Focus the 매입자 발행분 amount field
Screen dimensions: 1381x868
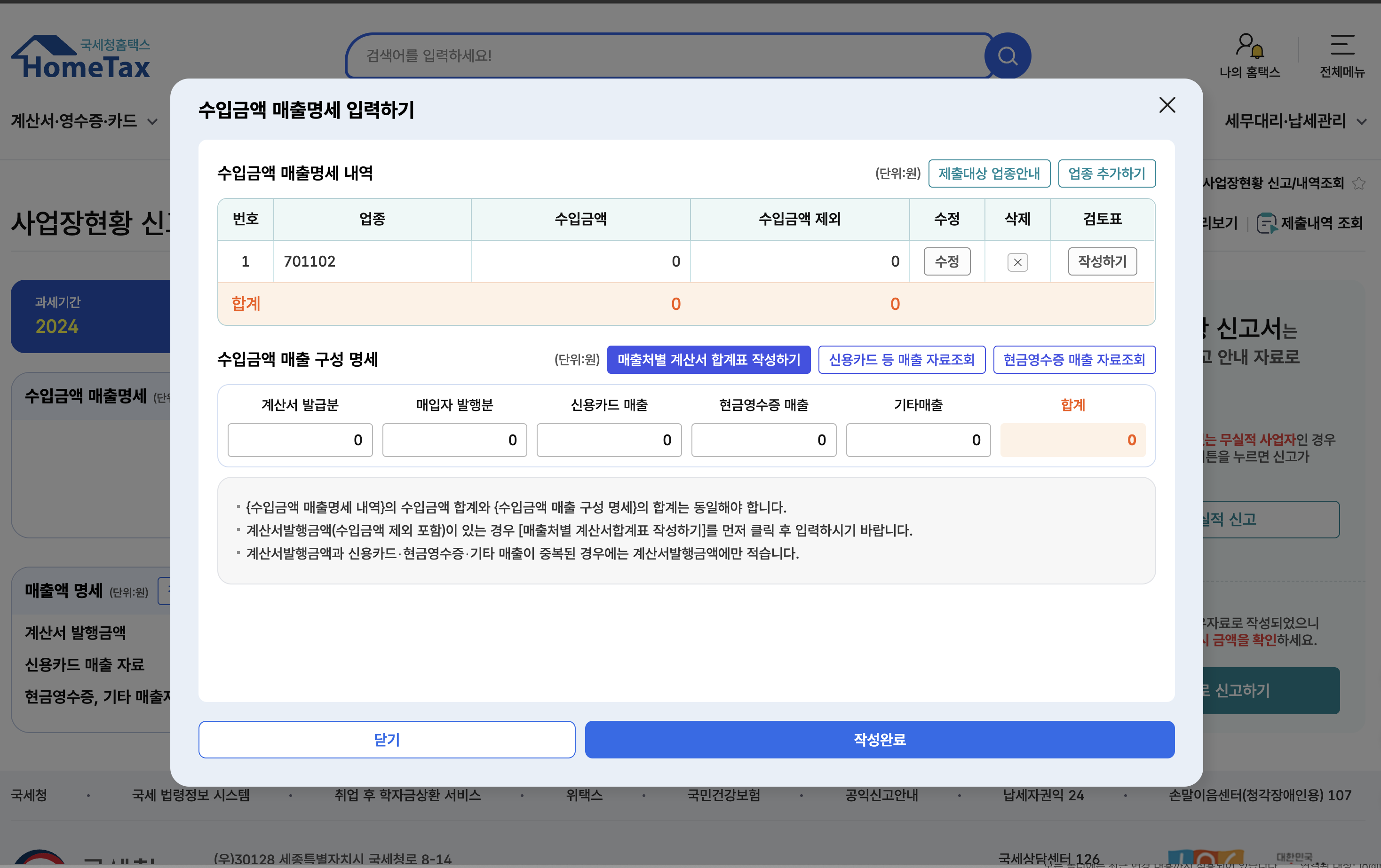(x=454, y=440)
